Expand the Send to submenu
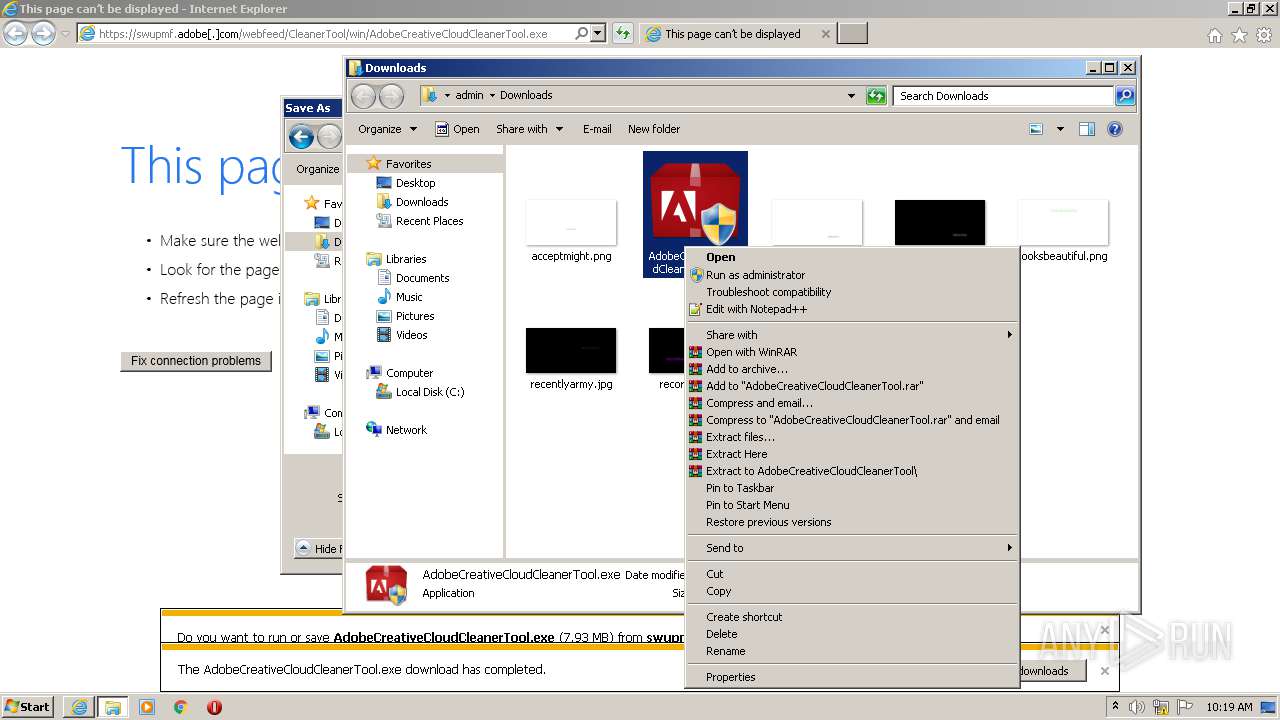This screenshot has width=1280, height=720. 851,548
